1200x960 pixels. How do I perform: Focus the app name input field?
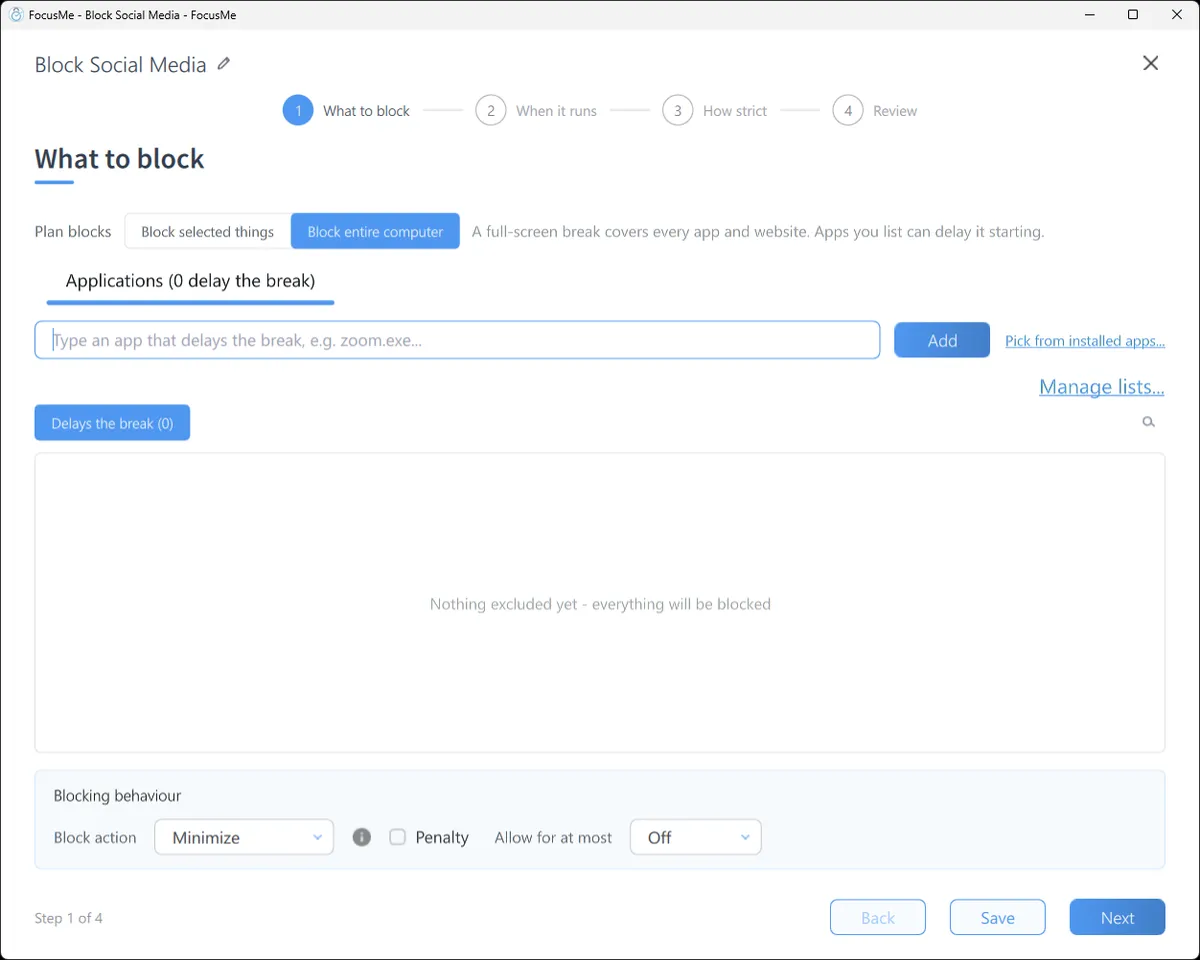(457, 340)
